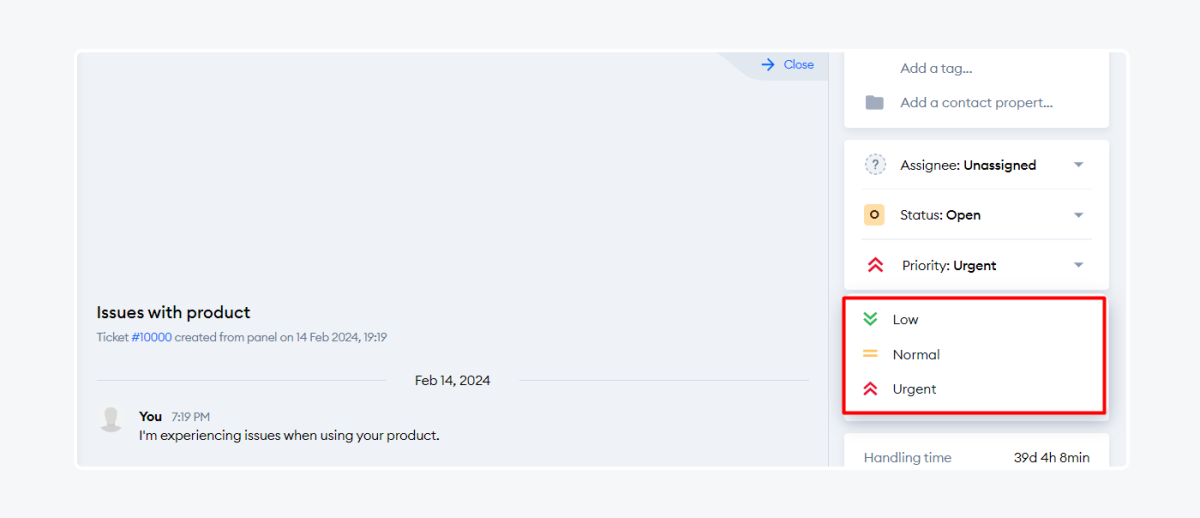Click the user avatar next to You
1200x518 pixels.
[111, 419]
